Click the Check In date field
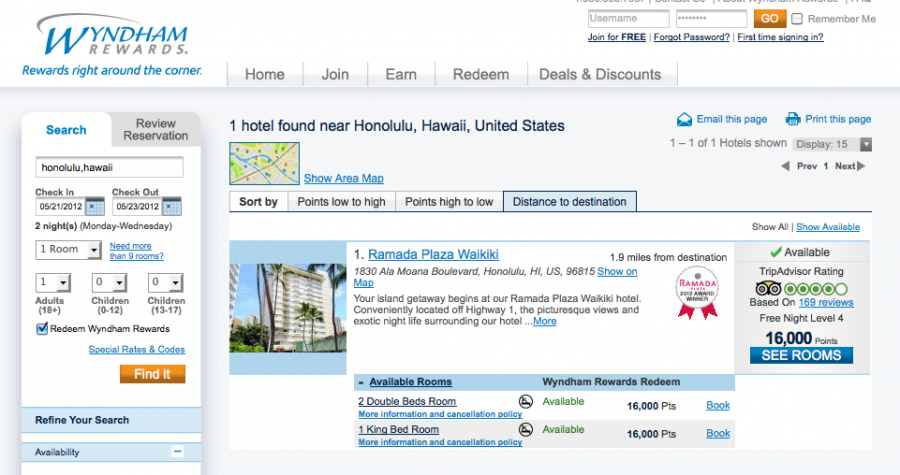Image resolution: width=900 pixels, height=475 pixels. (61, 207)
